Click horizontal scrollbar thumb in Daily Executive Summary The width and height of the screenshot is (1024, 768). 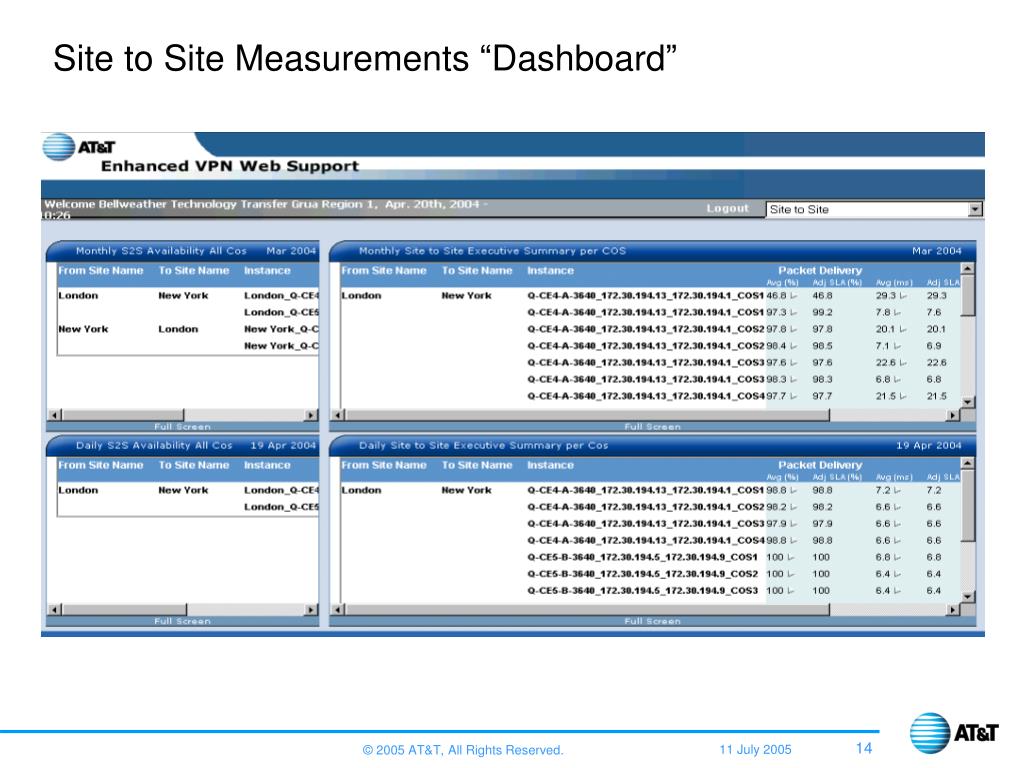(x=586, y=609)
